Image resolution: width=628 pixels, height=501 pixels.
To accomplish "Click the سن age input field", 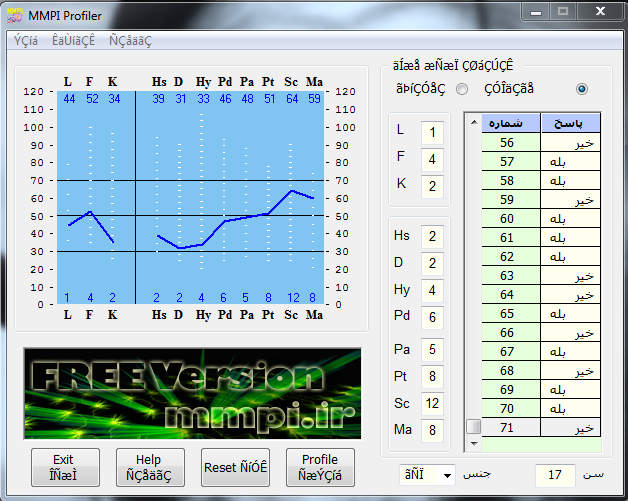I will 554,474.
